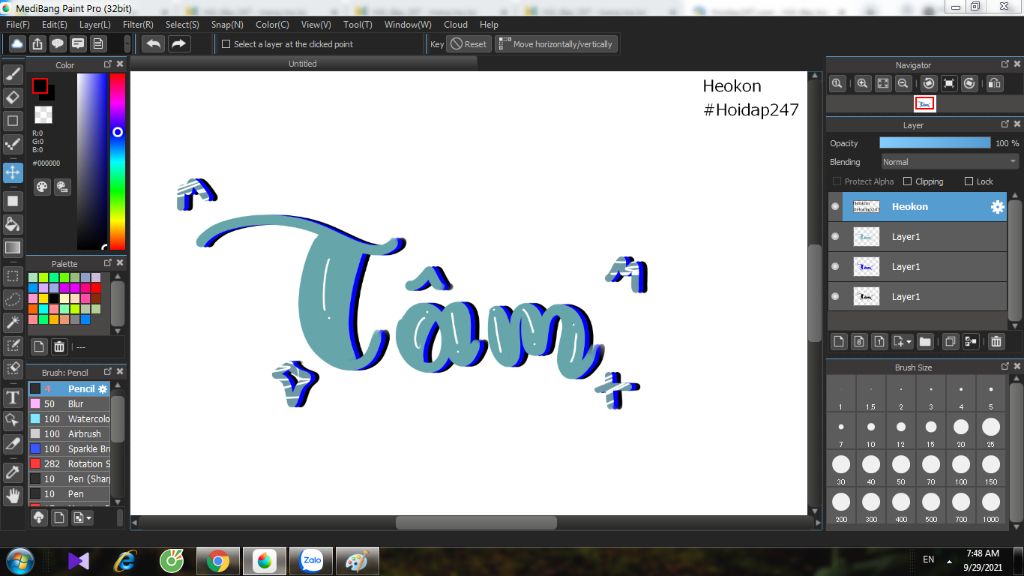Image resolution: width=1024 pixels, height=576 pixels.
Task: Pick the Gradient tool
Action: [x=12, y=248]
